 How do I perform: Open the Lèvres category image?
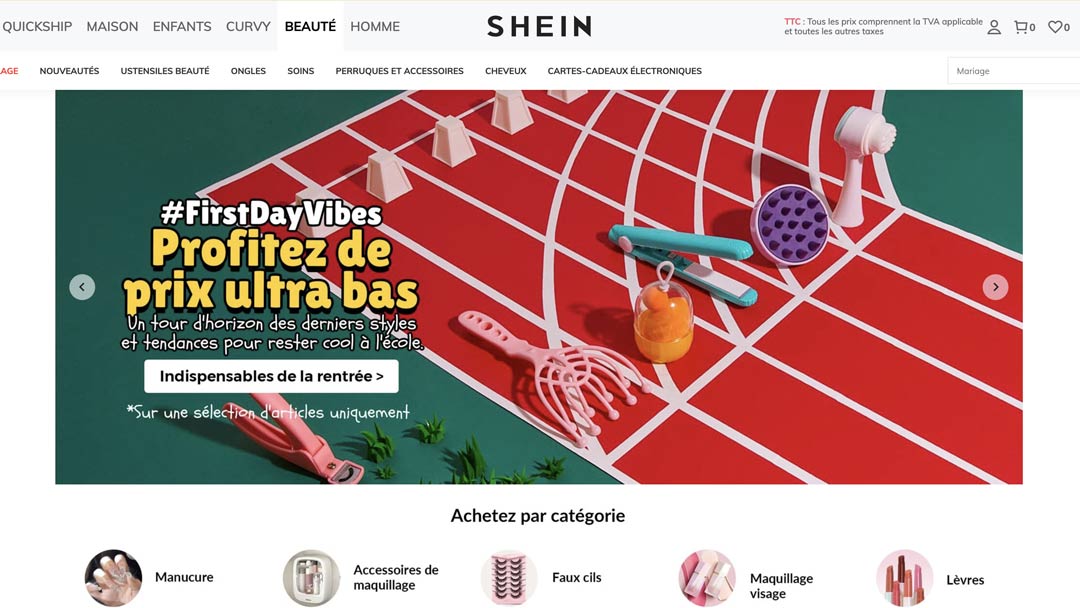pos(904,577)
